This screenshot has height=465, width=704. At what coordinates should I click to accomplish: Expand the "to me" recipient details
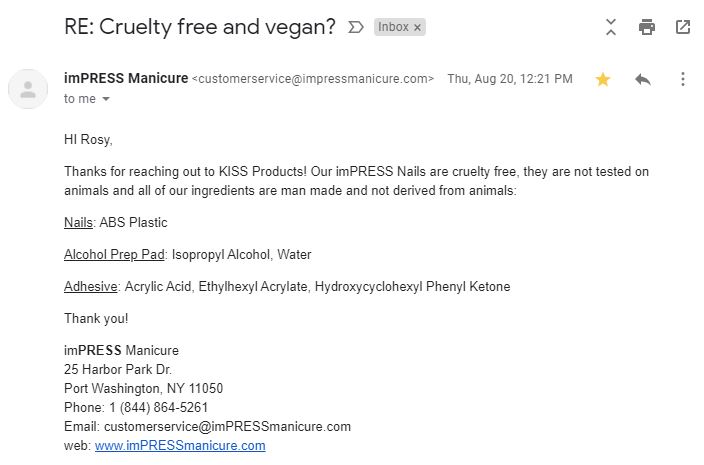click(106, 99)
